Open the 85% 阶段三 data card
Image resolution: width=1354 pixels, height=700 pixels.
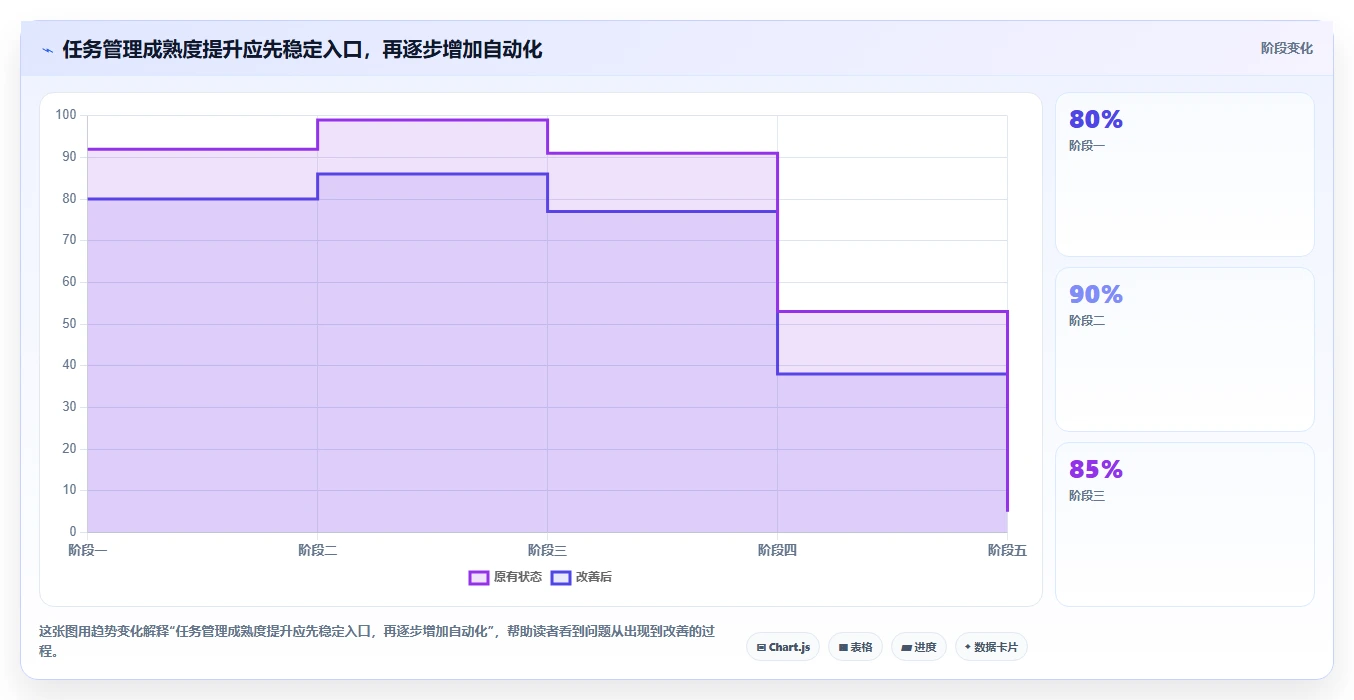pyautogui.click(x=1184, y=524)
